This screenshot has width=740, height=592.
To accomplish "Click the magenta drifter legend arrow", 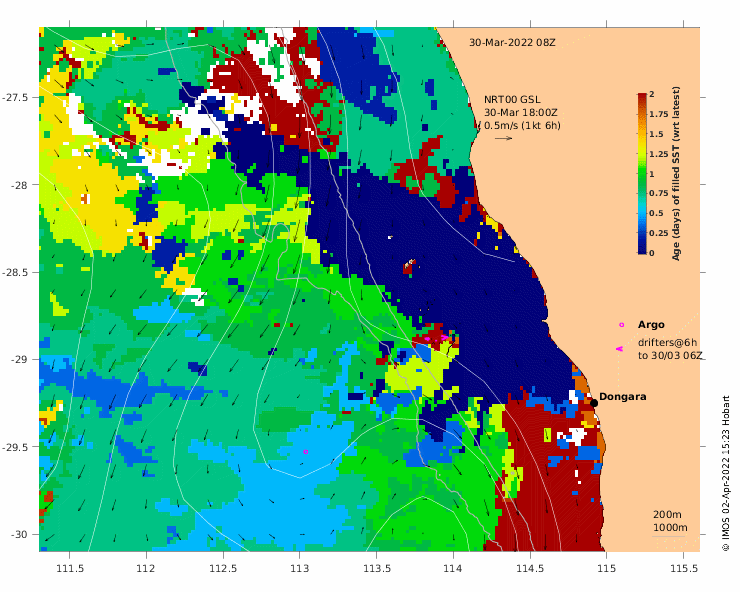I will [x=619, y=349].
